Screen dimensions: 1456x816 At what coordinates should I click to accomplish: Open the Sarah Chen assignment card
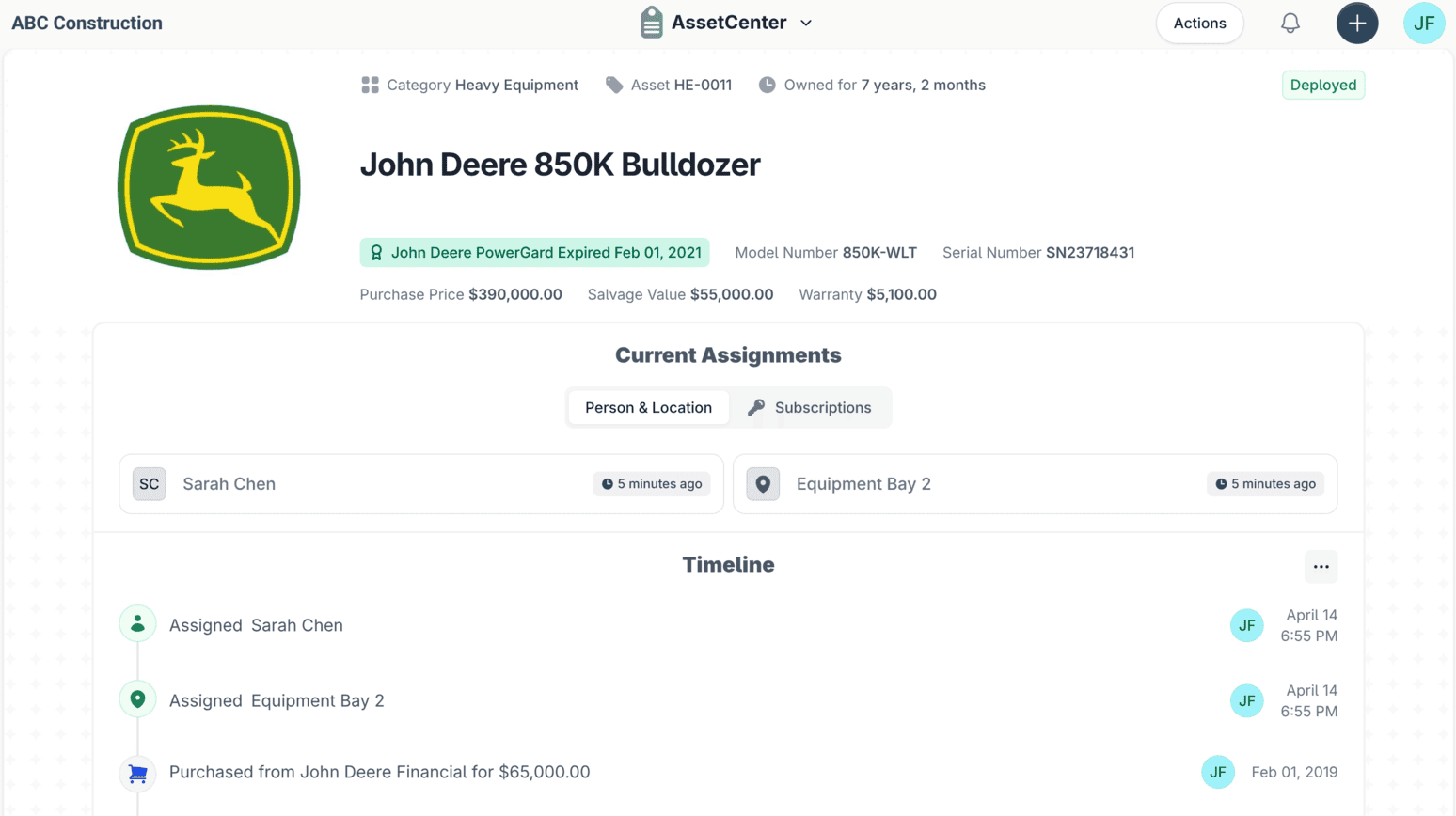[421, 484]
